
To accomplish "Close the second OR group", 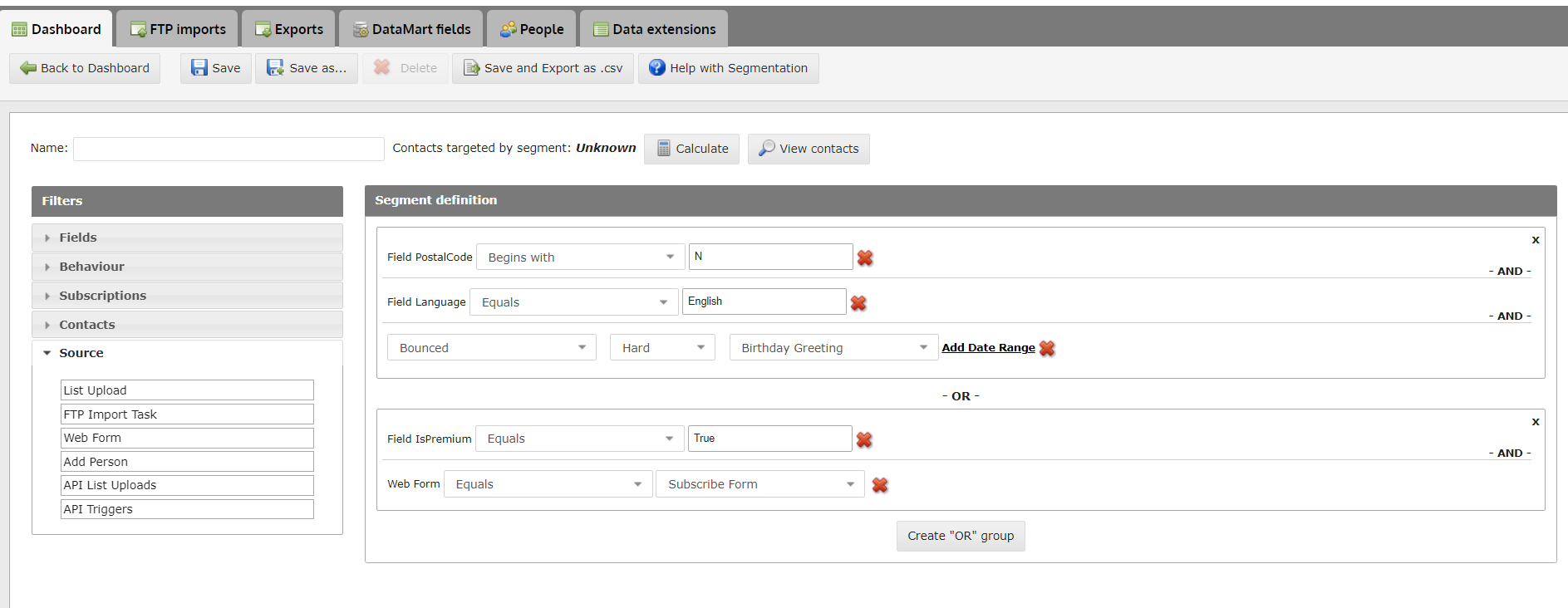I will pyautogui.click(x=1536, y=422).
